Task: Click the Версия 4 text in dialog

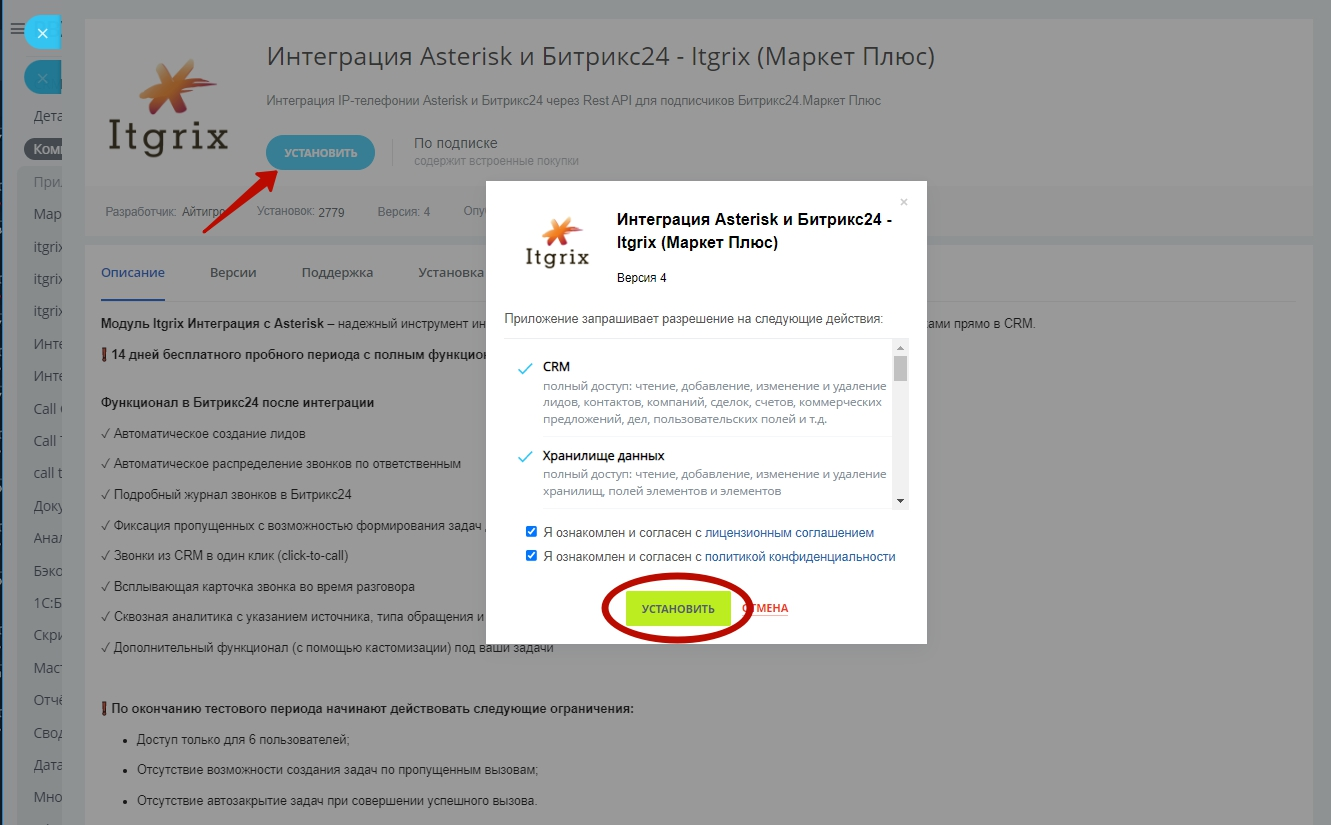Action: pos(642,278)
